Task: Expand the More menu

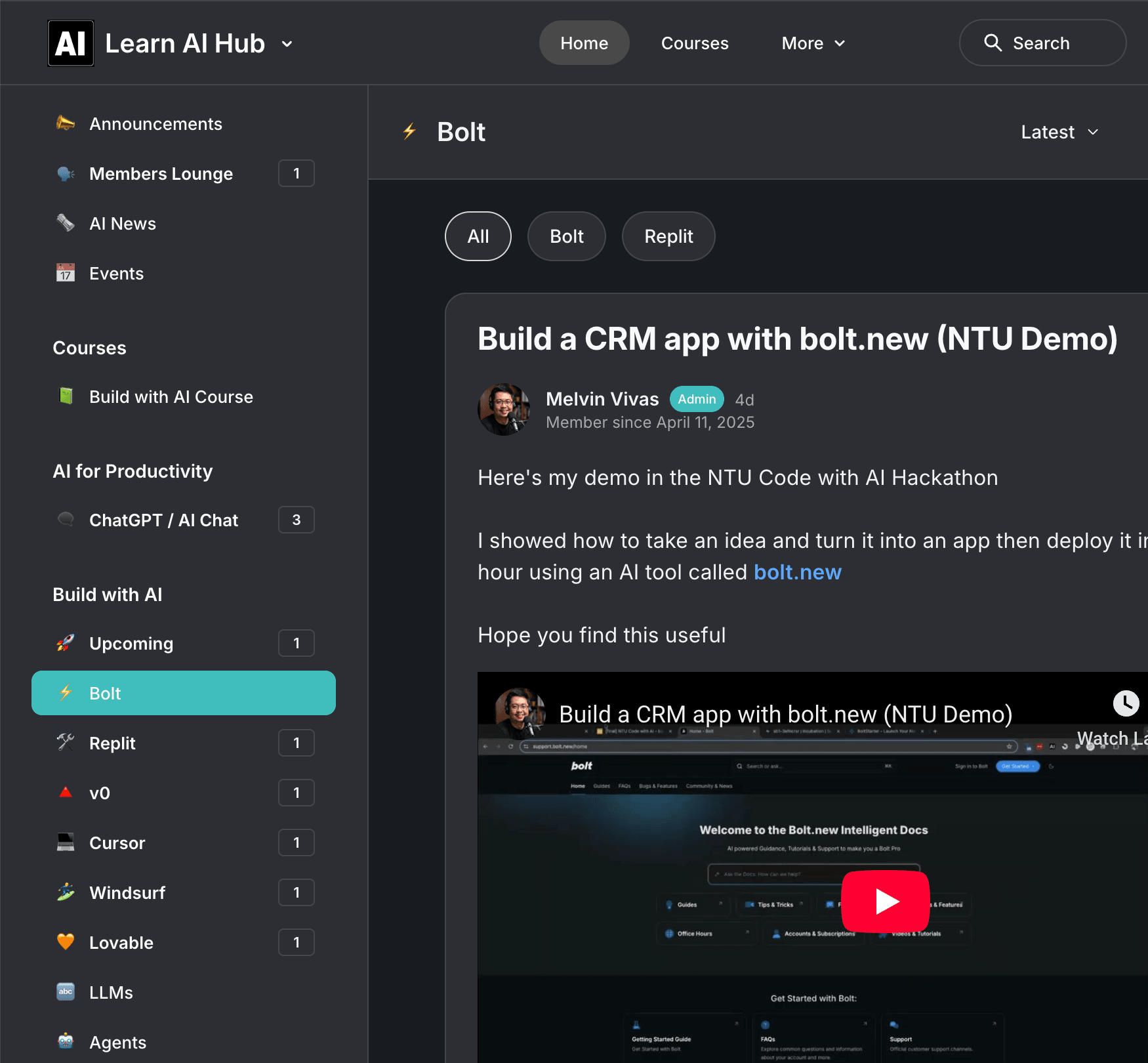Action: pyautogui.click(x=813, y=43)
